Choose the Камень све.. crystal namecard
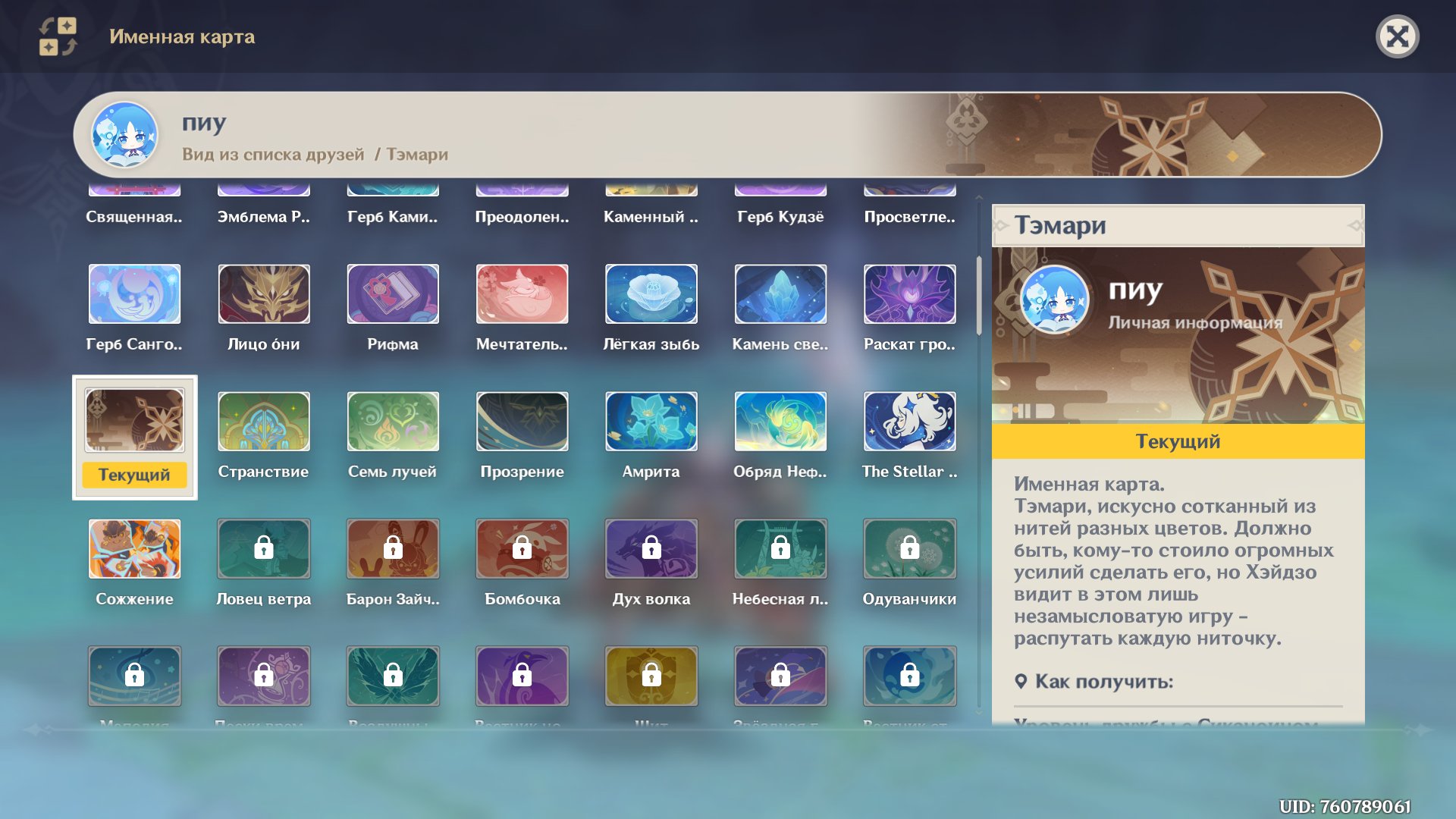 coord(780,294)
